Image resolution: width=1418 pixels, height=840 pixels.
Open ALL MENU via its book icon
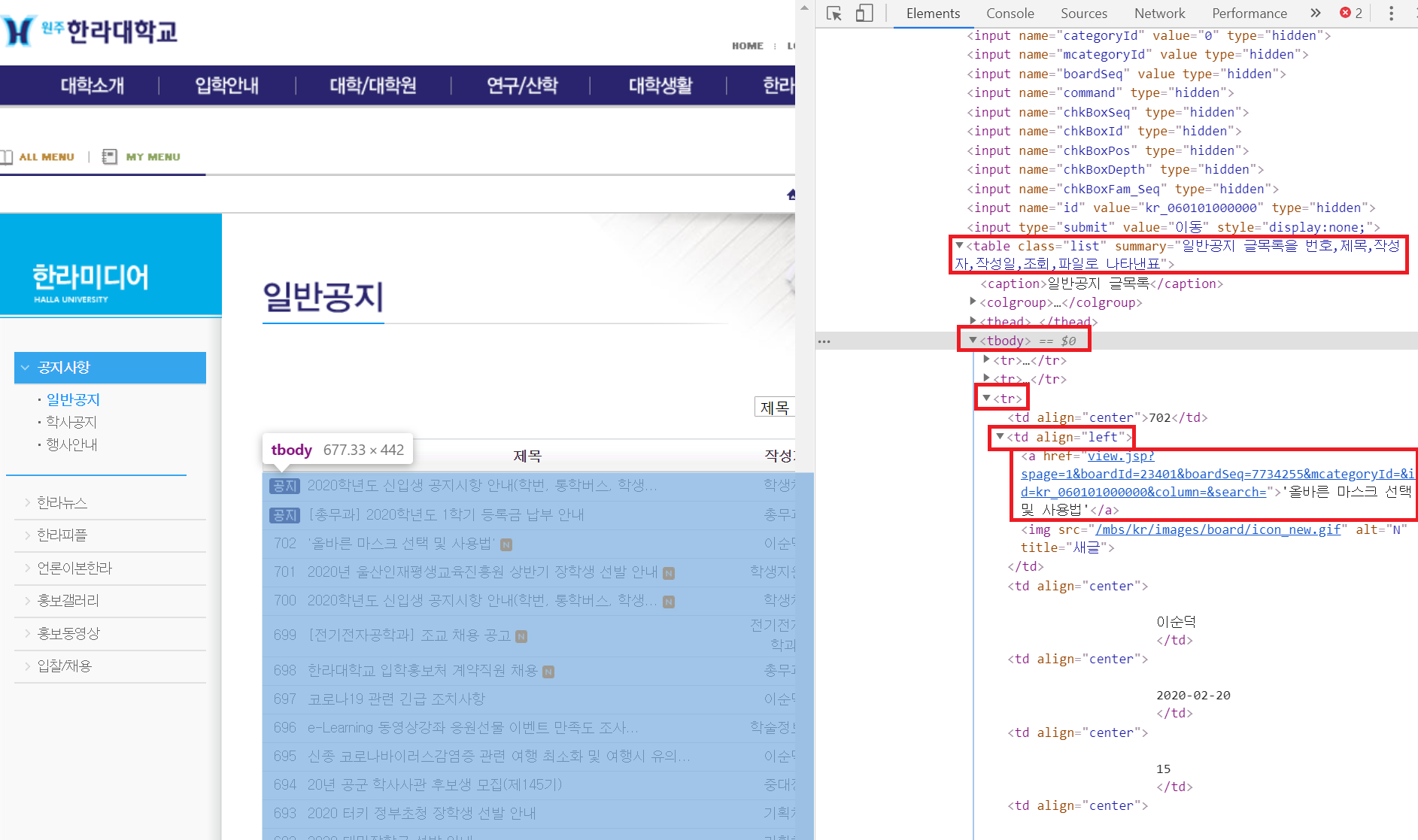tap(8, 156)
